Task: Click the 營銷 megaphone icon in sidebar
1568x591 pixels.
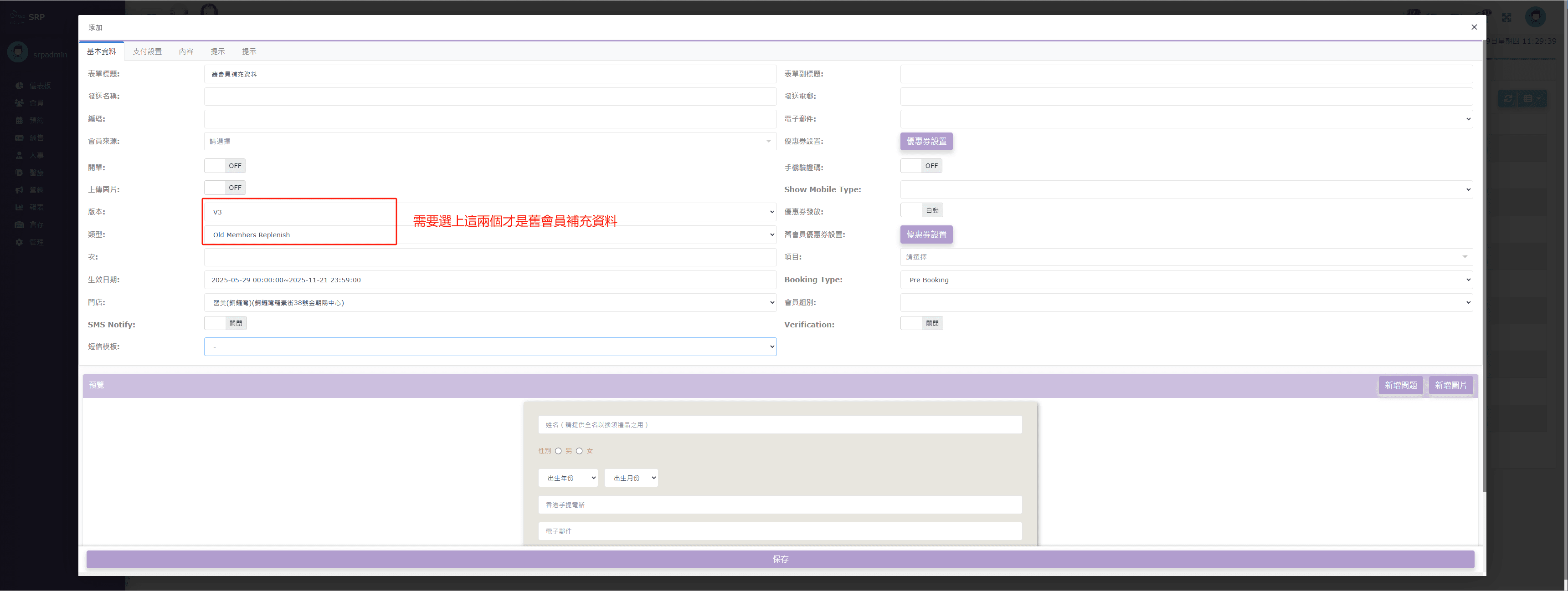Action: click(20, 190)
